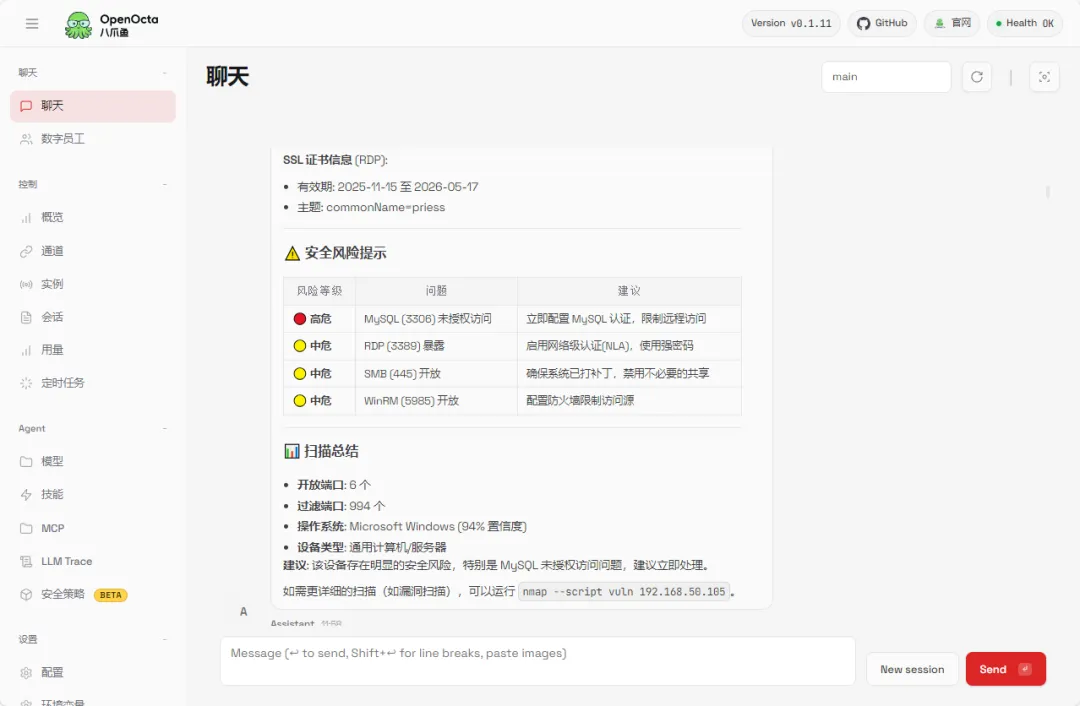Toggle focus mode icon at top right

(1044, 77)
